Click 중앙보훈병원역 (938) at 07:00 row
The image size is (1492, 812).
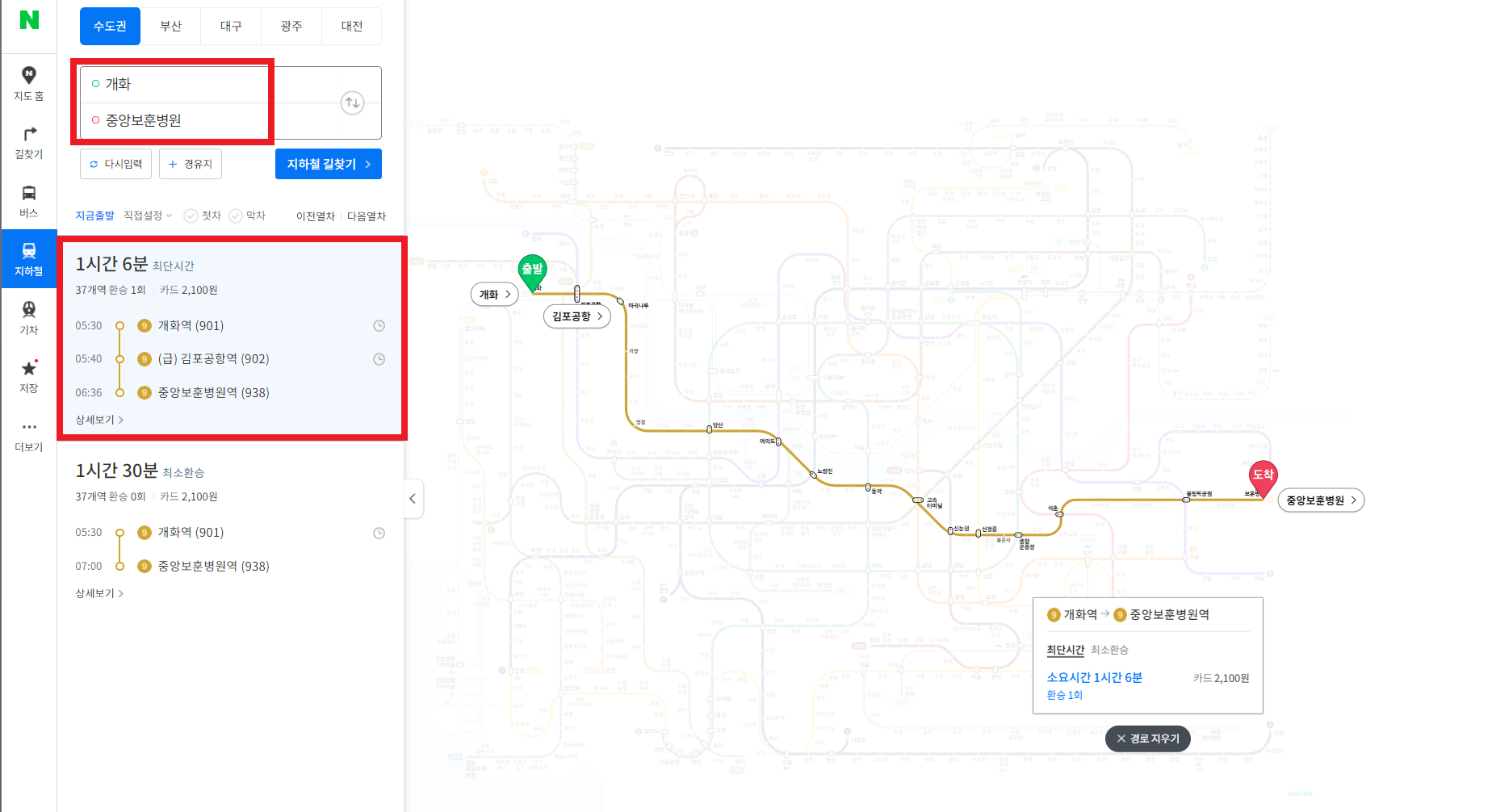coord(213,567)
